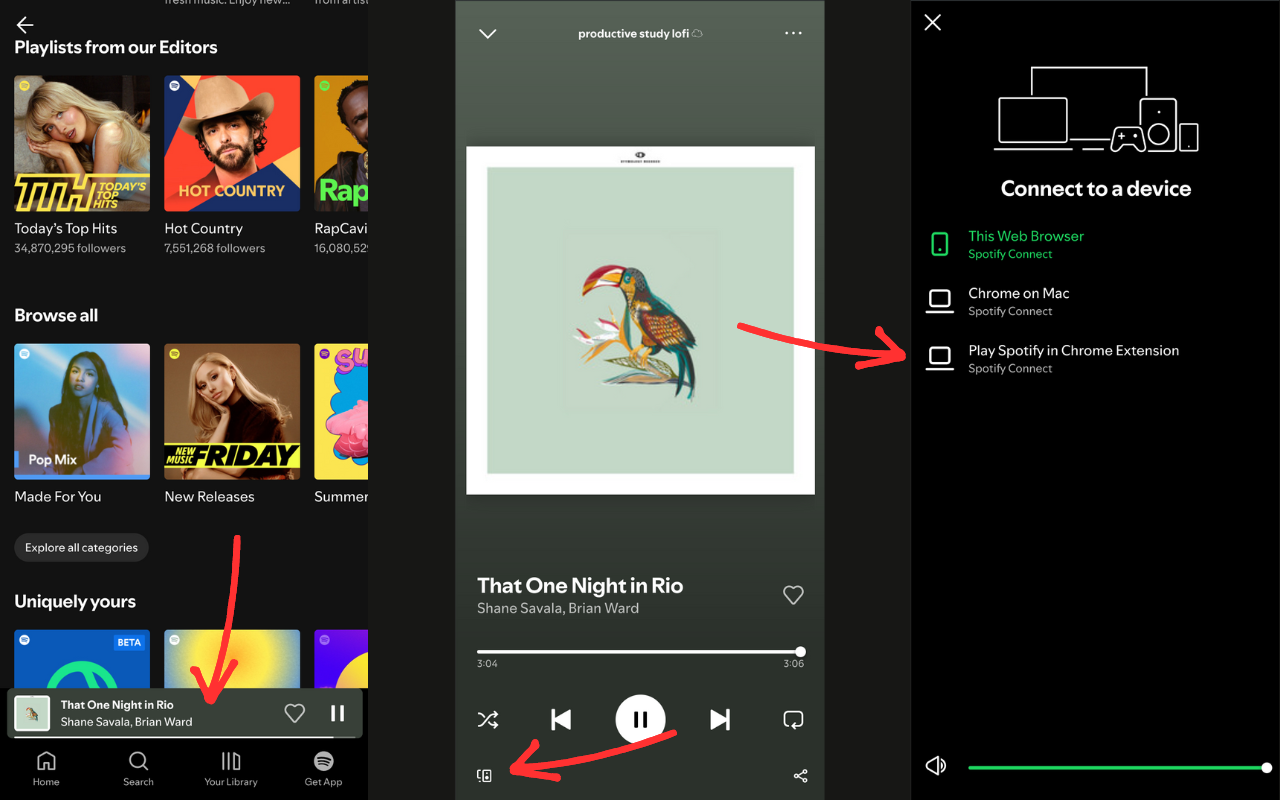Click the Today's Top Hits title text
1280x800 pixels.
click(66, 228)
